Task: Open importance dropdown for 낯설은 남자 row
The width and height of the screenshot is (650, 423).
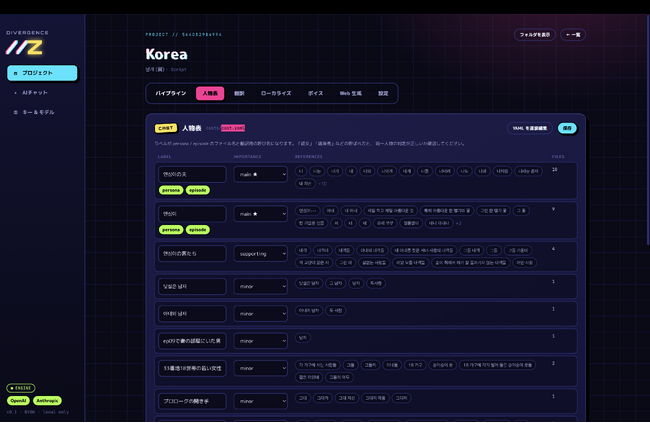Action: 261,287
